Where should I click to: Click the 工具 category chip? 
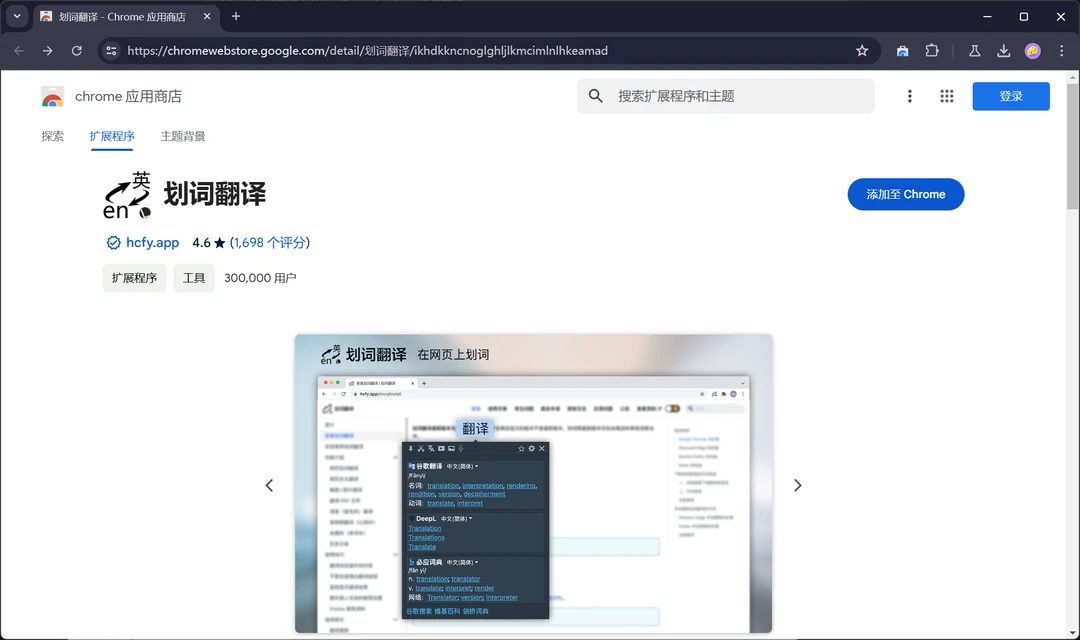tap(194, 278)
